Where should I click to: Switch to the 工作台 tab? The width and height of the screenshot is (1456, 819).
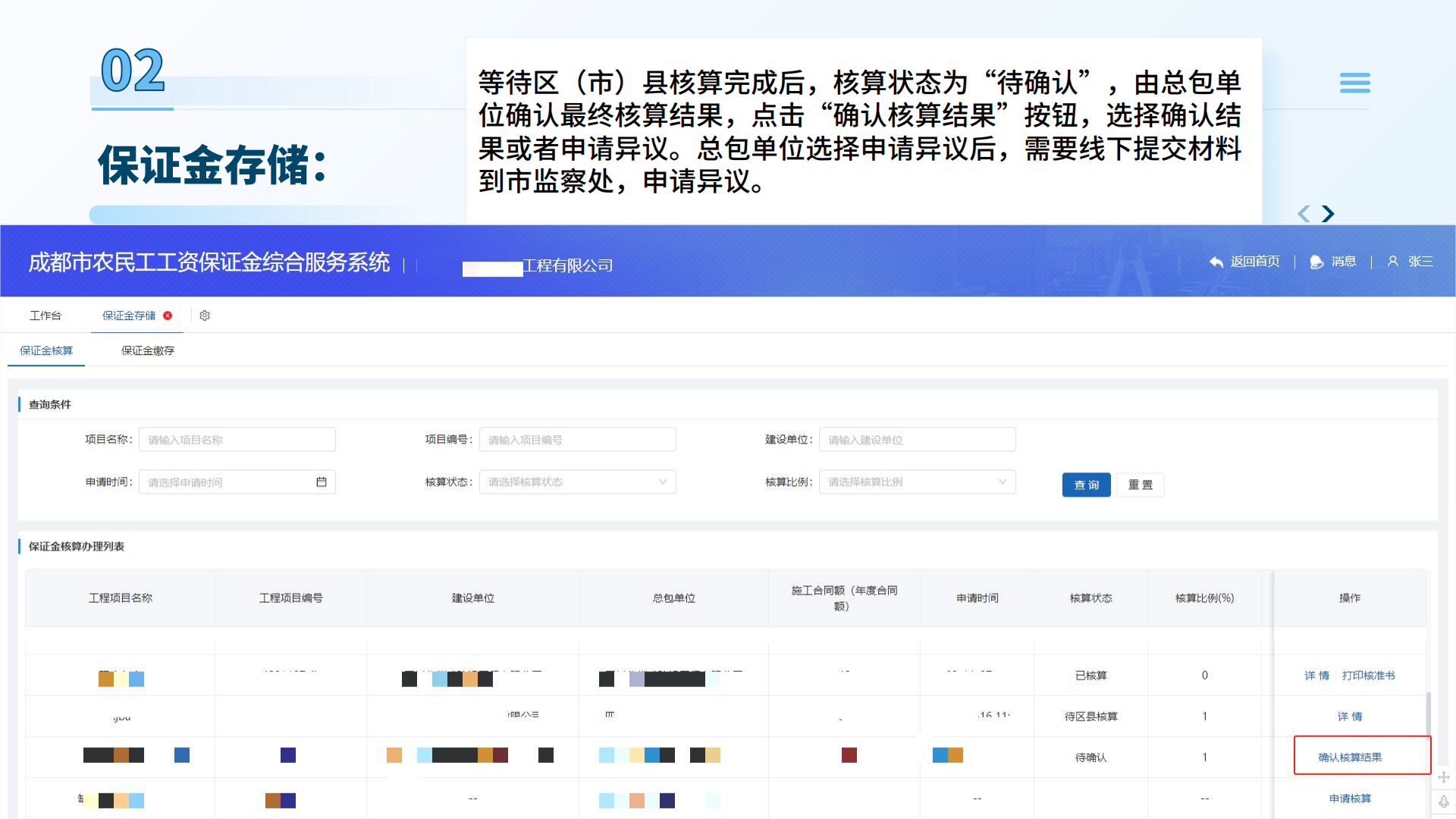[x=45, y=315]
